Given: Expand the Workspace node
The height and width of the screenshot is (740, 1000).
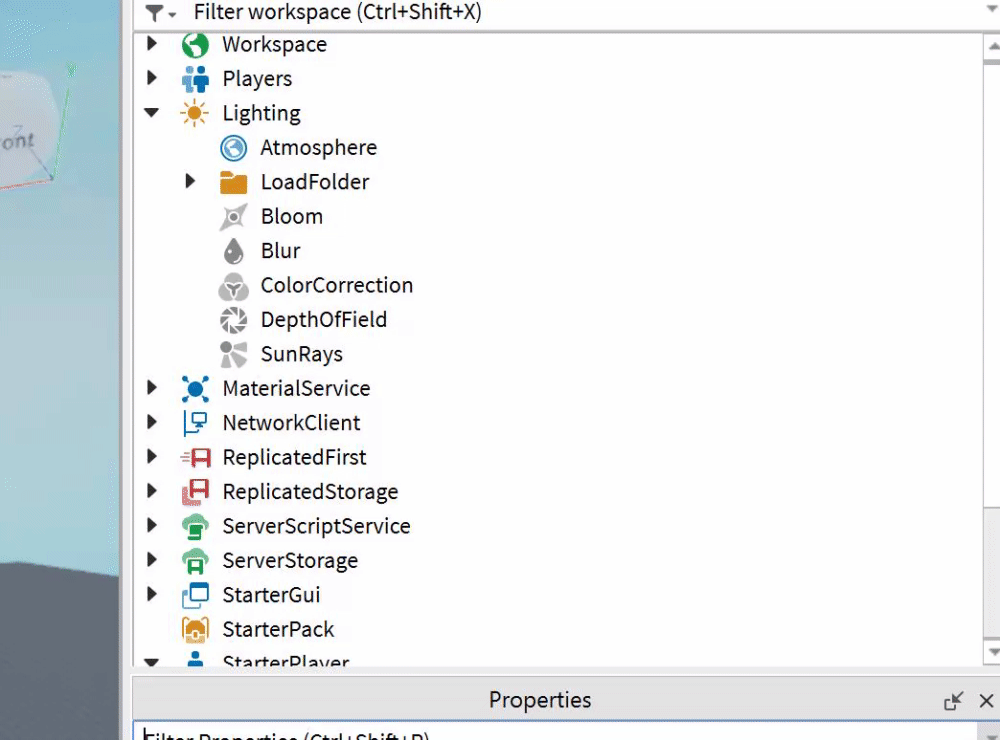Looking at the screenshot, I should click(152, 43).
